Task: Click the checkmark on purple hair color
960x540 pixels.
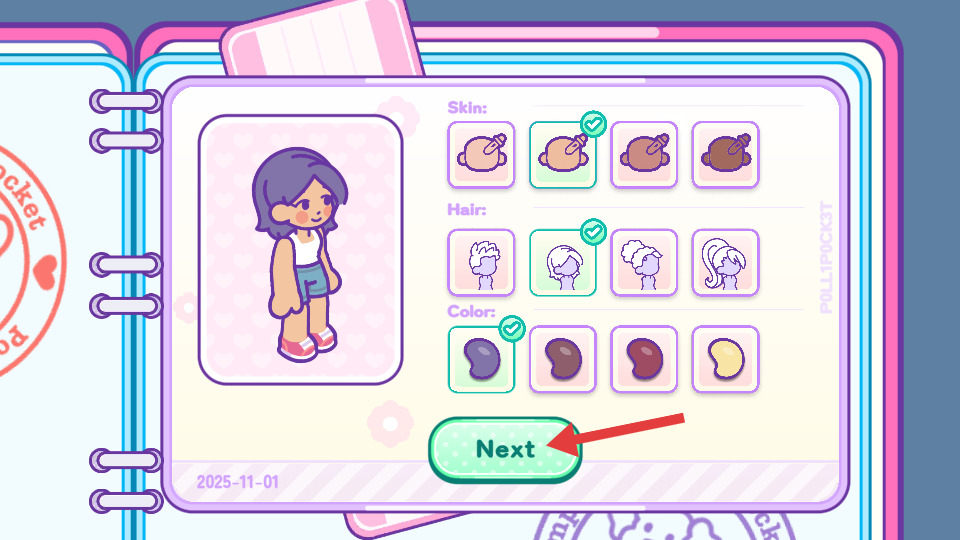Action: pos(512,329)
